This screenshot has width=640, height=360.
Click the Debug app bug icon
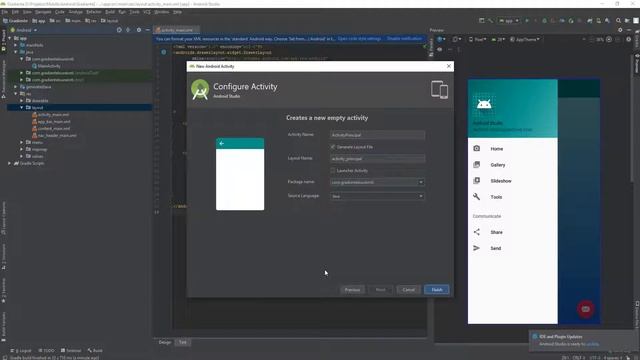pos(544,20)
